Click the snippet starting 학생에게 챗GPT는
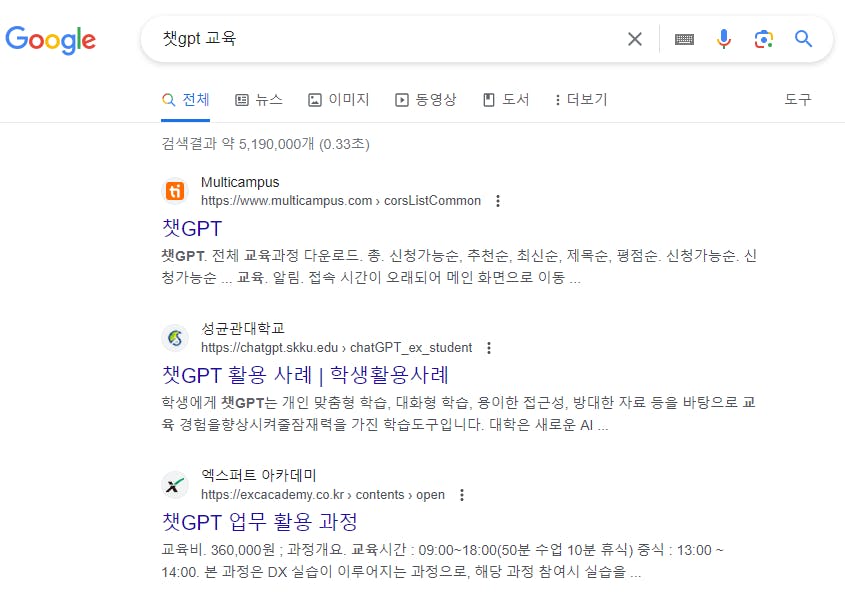 point(459,414)
